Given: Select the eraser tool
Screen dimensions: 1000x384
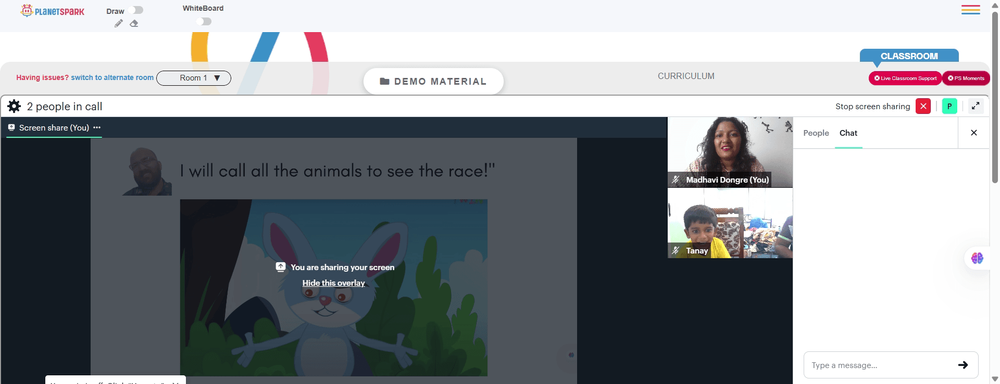Looking at the screenshot, I should [x=134, y=24].
